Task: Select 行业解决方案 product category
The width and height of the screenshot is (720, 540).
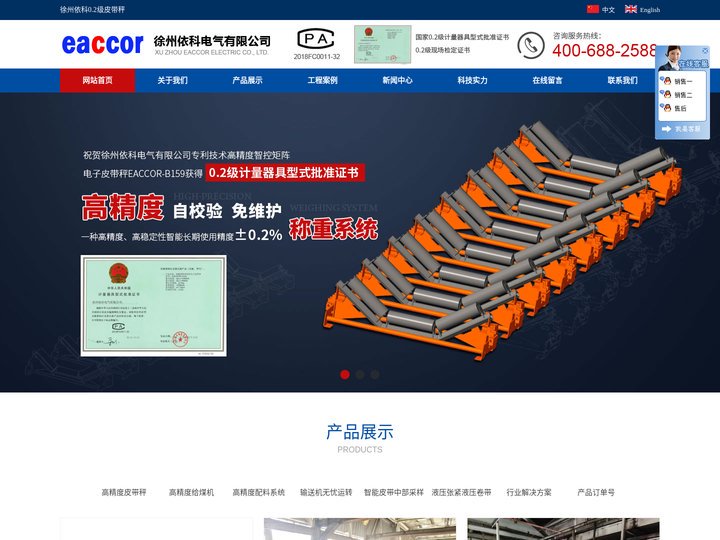Action: coord(529,492)
